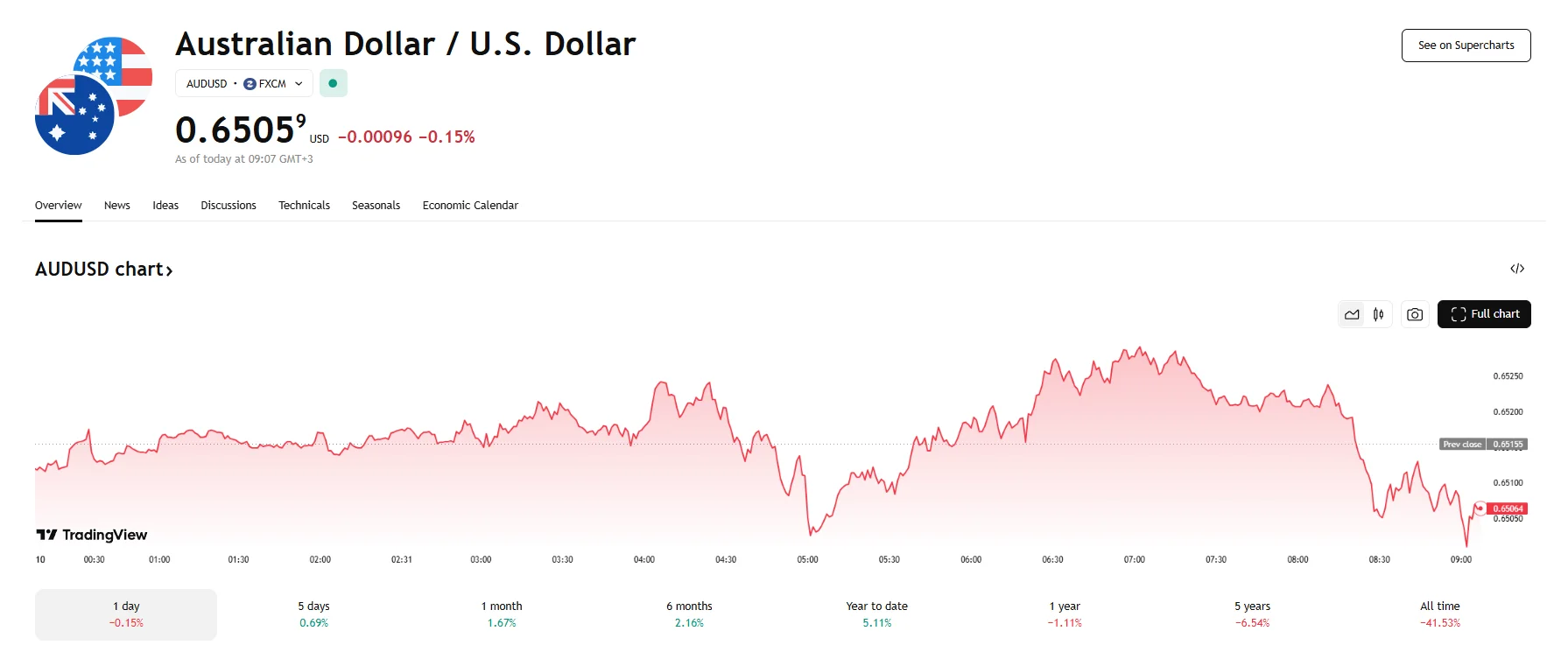Open the Technicals tab
1568x659 pixels.
click(304, 206)
